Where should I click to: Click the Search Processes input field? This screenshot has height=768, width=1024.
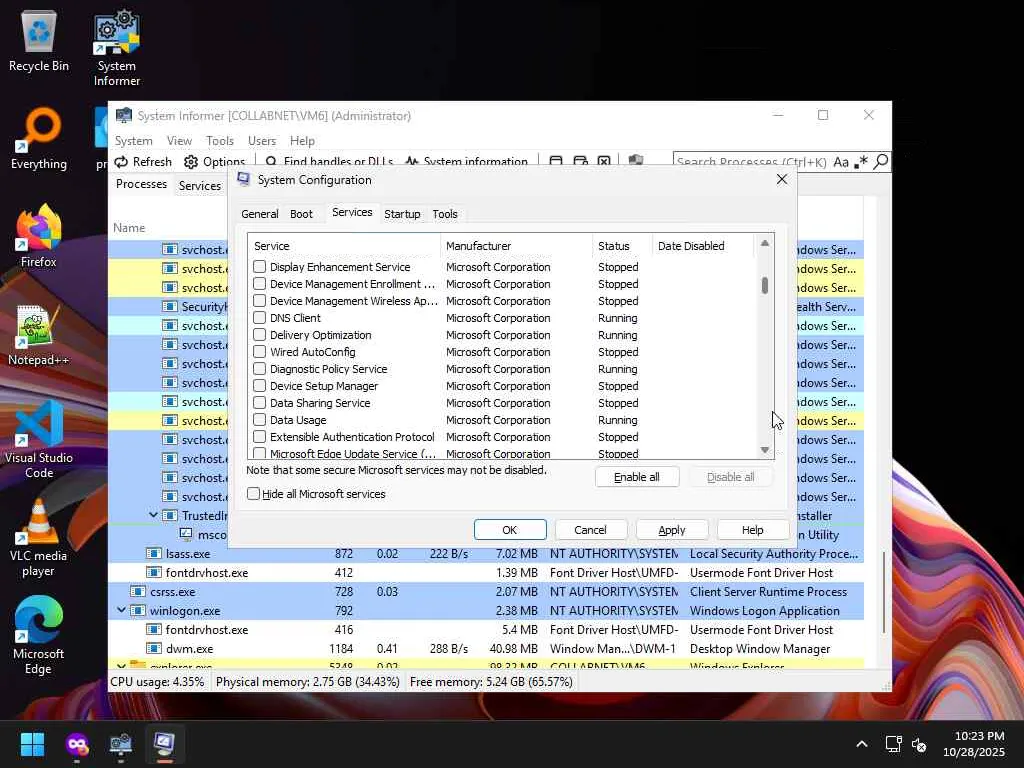coord(751,161)
